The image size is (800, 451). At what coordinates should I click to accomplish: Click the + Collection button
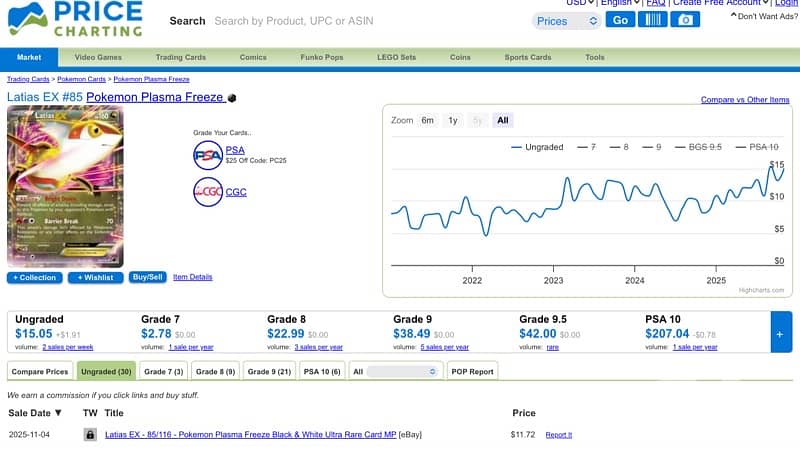click(35, 277)
